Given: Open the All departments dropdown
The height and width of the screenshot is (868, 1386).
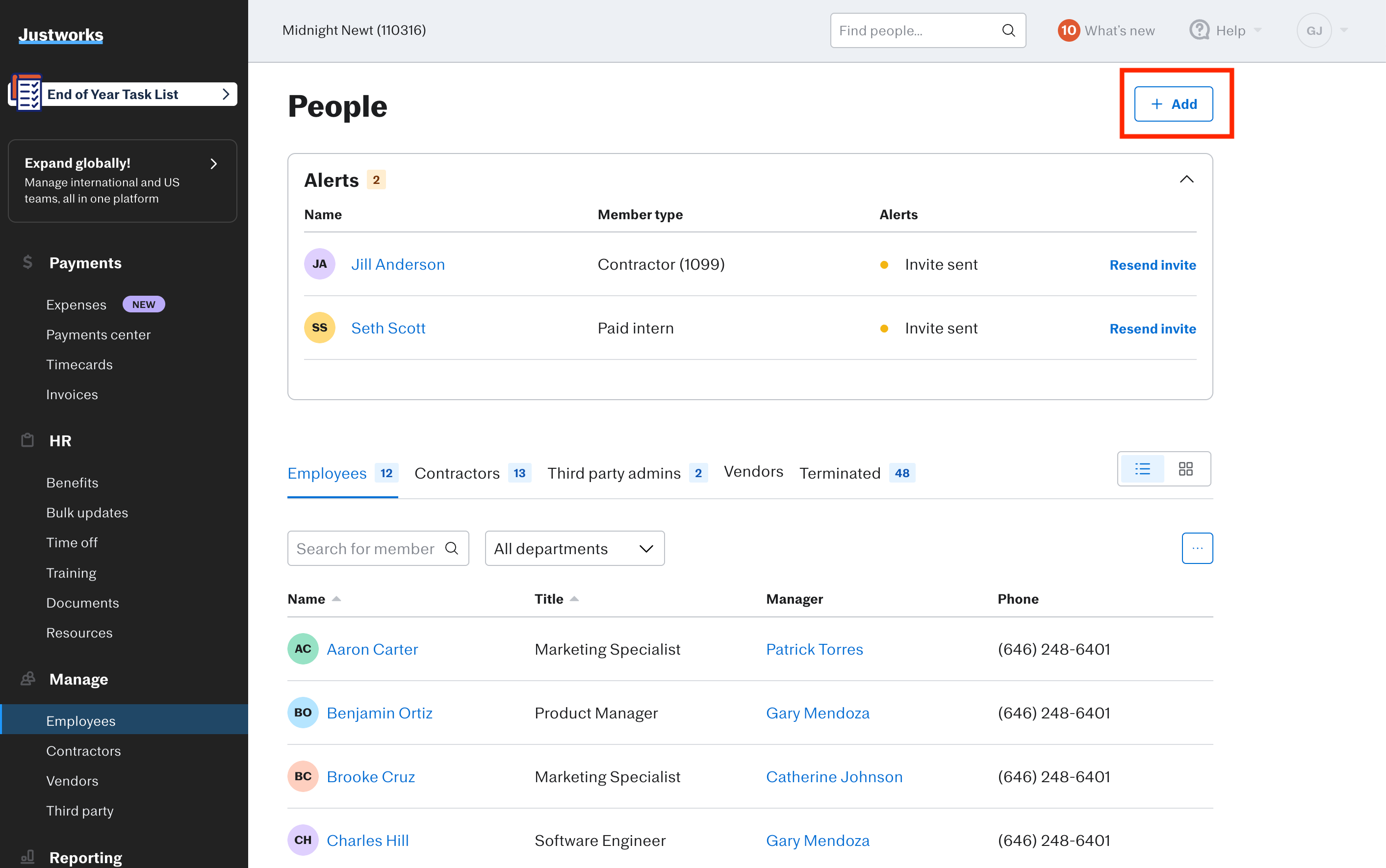Looking at the screenshot, I should [574, 548].
